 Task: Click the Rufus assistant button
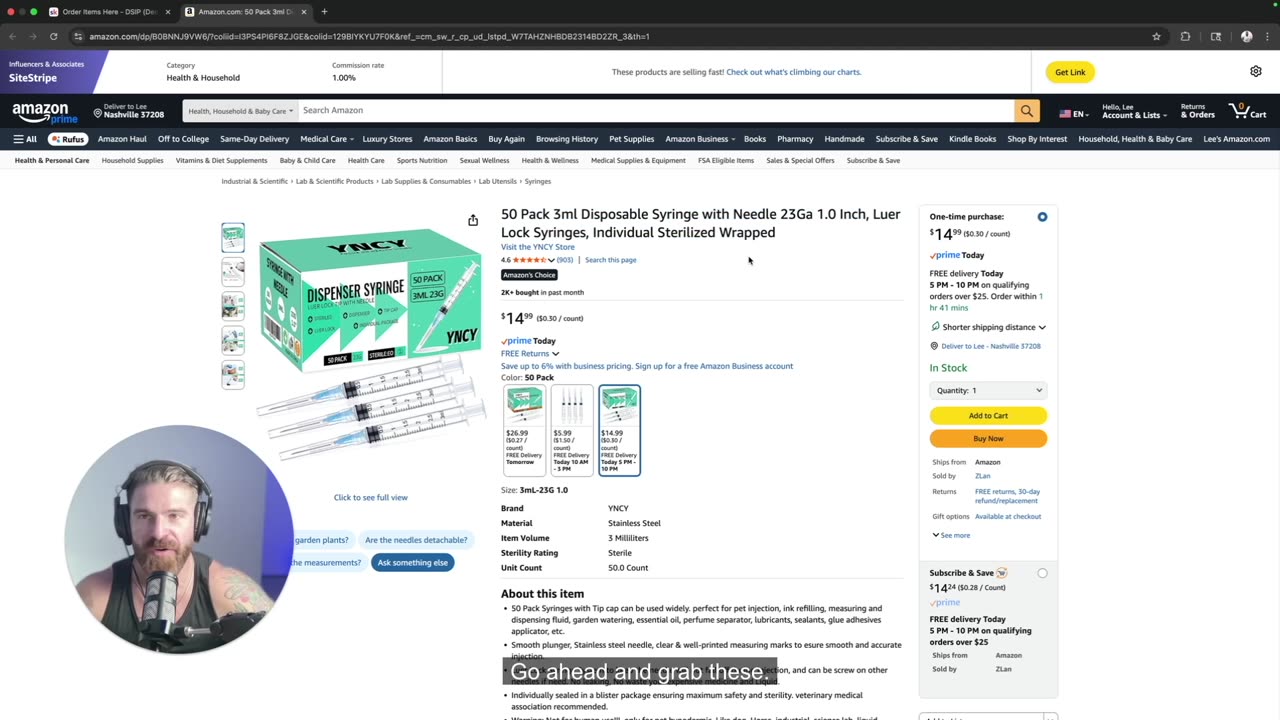(x=68, y=139)
